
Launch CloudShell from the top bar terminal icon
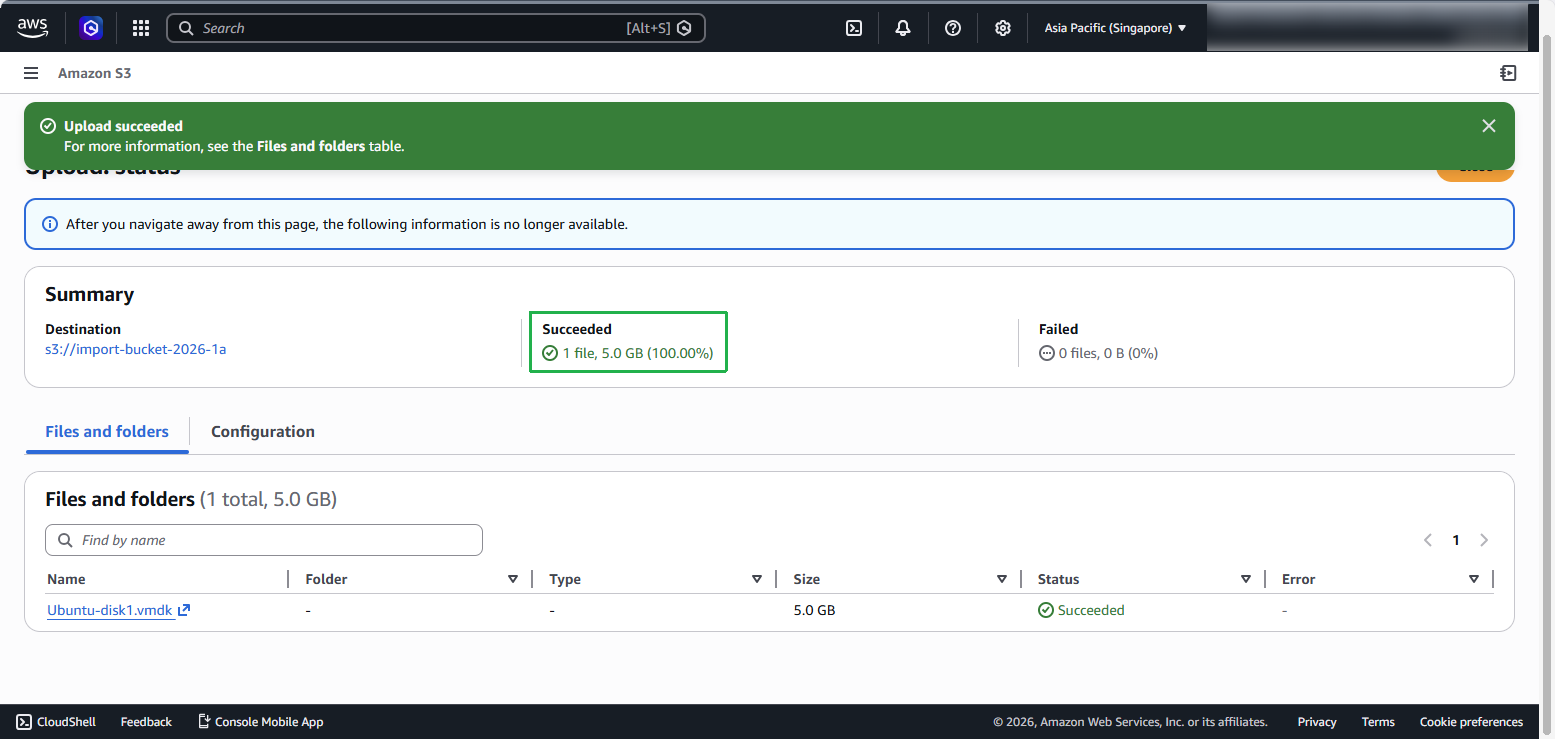point(854,28)
